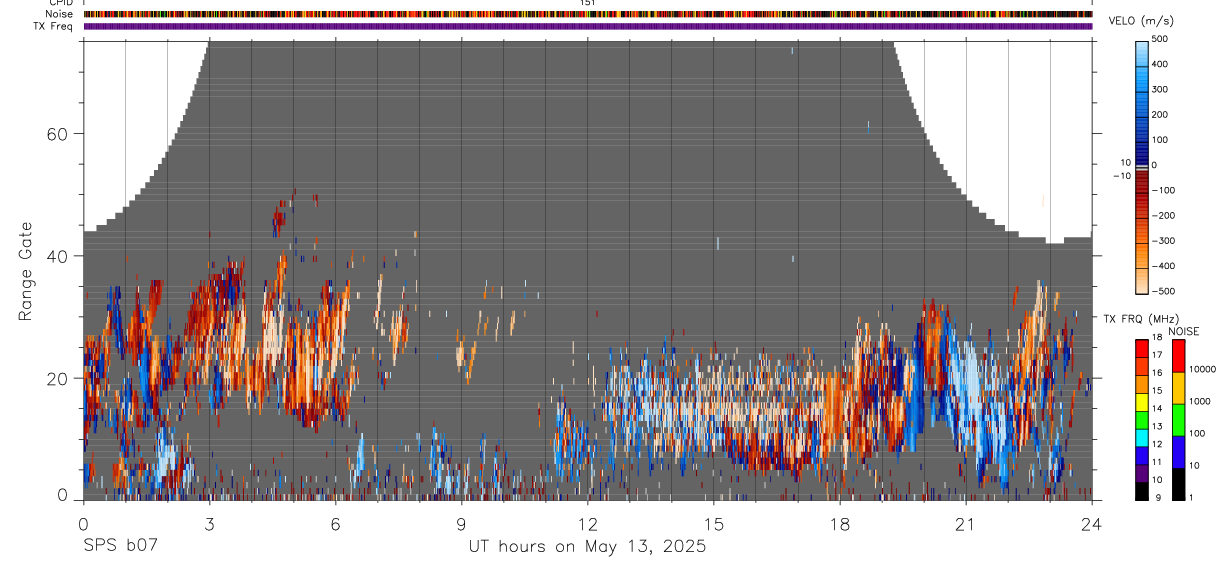Click the 12 tick label on UT hours axis
The height and width of the screenshot is (567, 1228).
pos(587,525)
